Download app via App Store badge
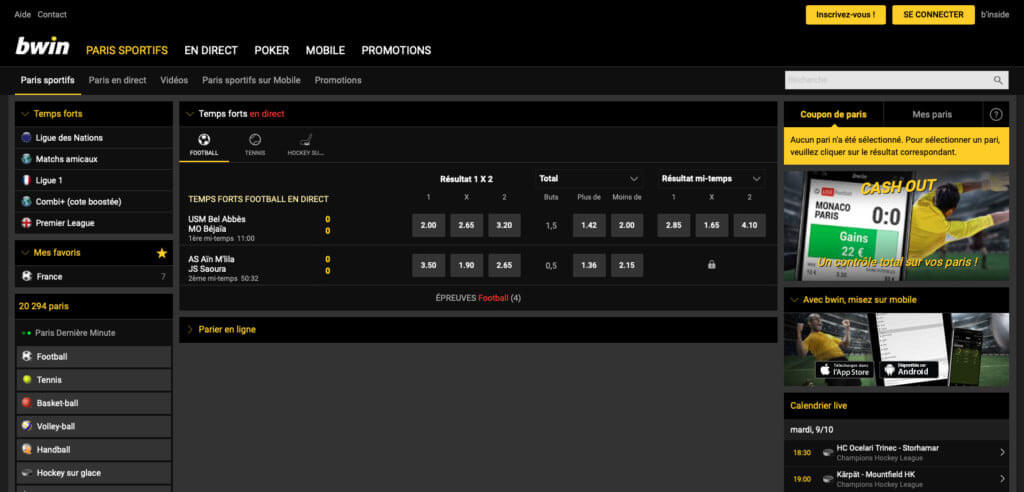Image resolution: width=1024 pixels, height=492 pixels. pos(845,370)
